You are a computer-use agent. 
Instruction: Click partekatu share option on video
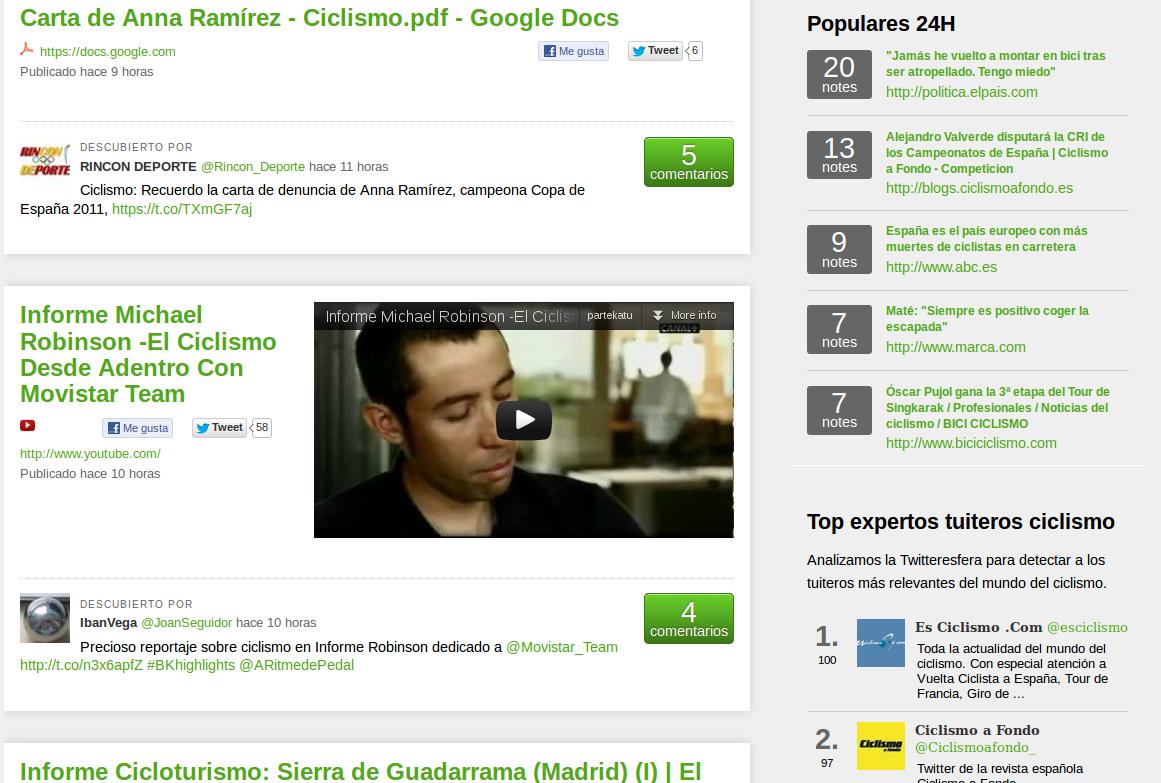[609, 315]
